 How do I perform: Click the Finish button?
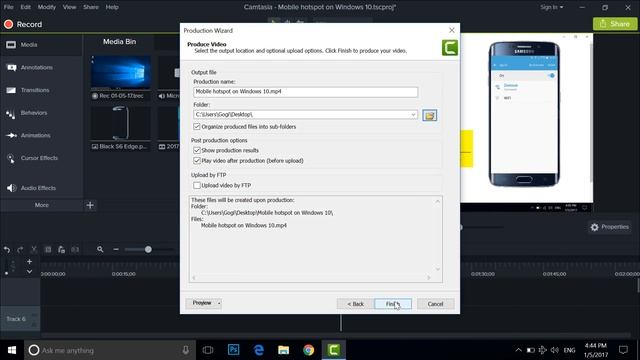393,304
